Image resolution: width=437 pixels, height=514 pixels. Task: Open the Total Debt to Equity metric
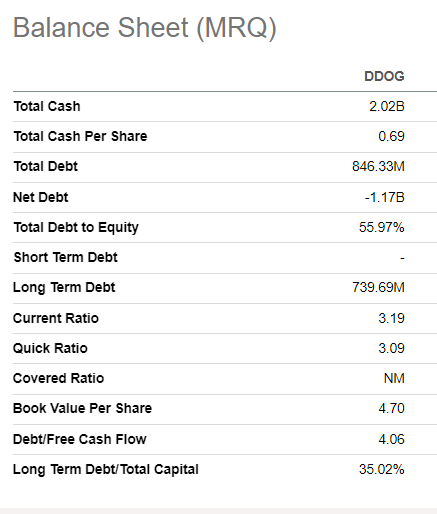(x=76, y=227)
